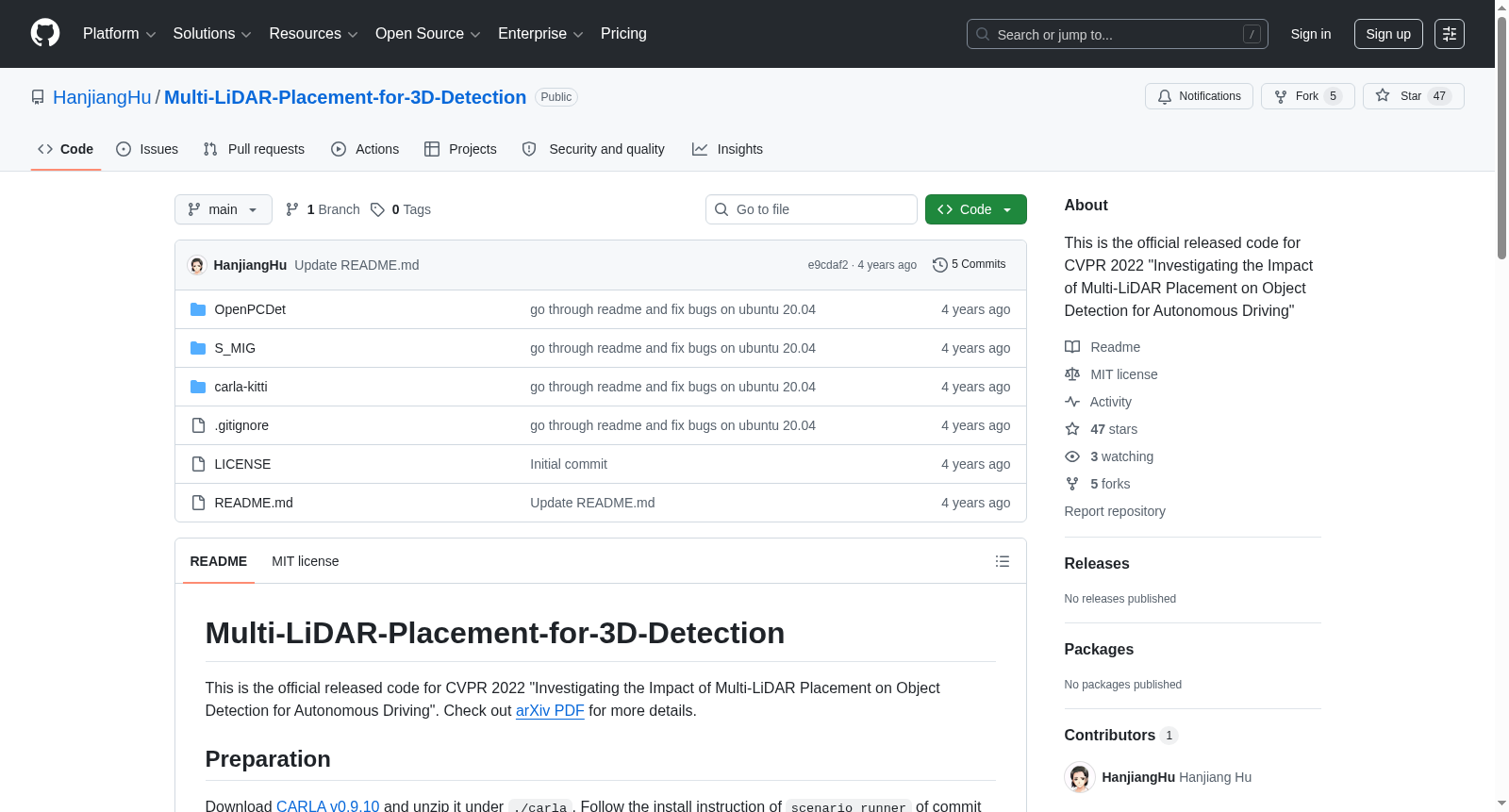Click Report repository
Screen dimensions: 1509x812
coord(1115,511)
